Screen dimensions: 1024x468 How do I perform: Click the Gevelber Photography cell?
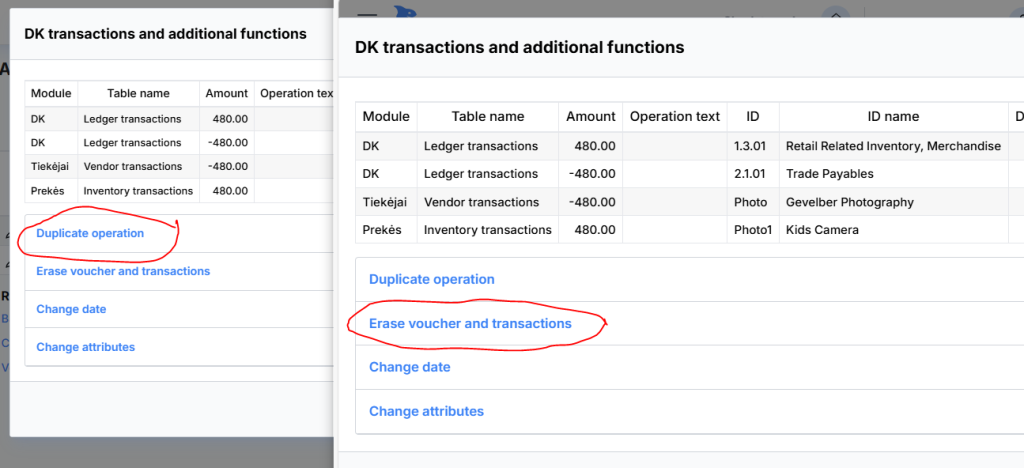pos(849,202)
